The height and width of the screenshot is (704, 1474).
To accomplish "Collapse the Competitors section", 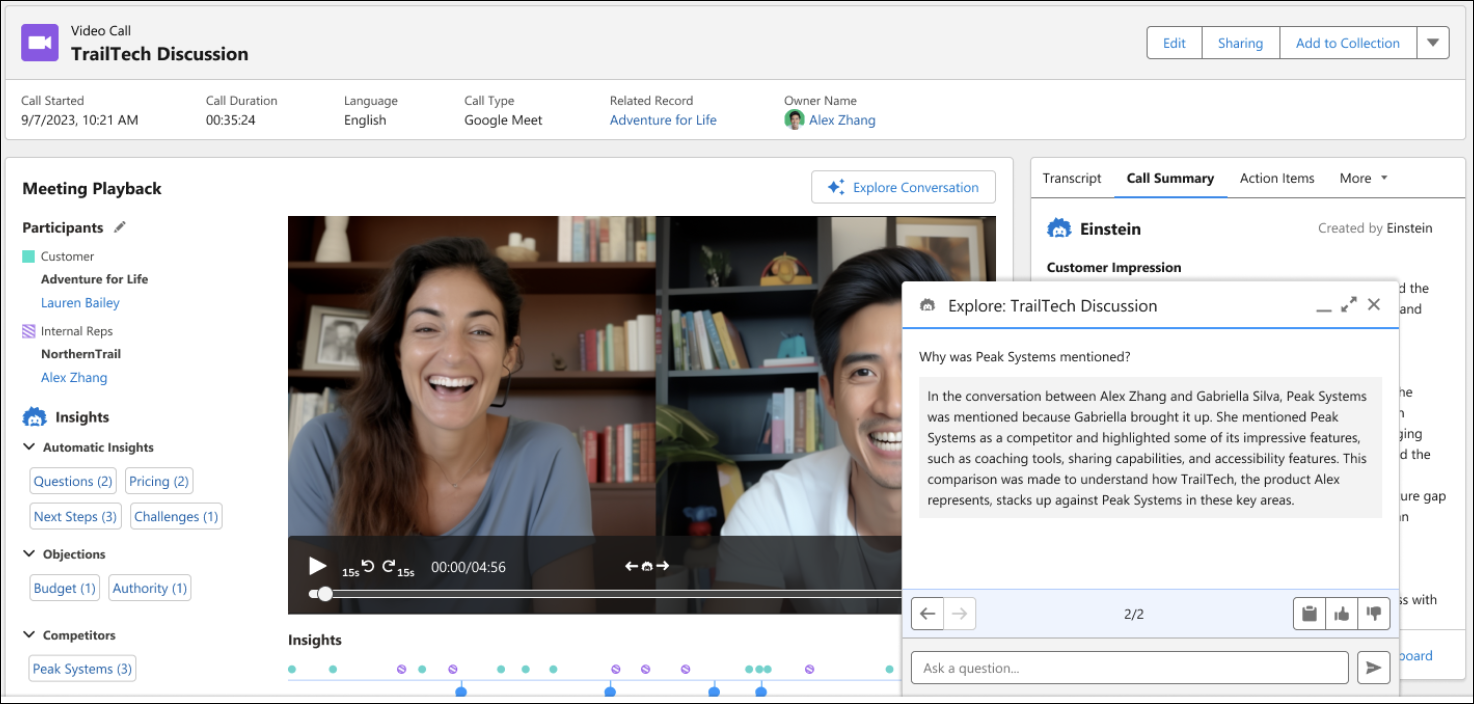I will [x=29, y=635].
